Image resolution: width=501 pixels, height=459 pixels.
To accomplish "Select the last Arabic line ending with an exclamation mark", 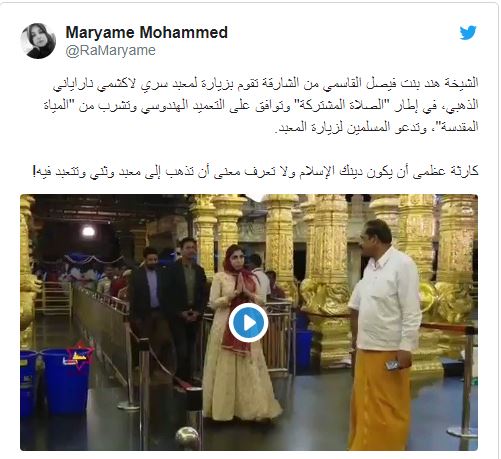I will (x=255, y=171).
